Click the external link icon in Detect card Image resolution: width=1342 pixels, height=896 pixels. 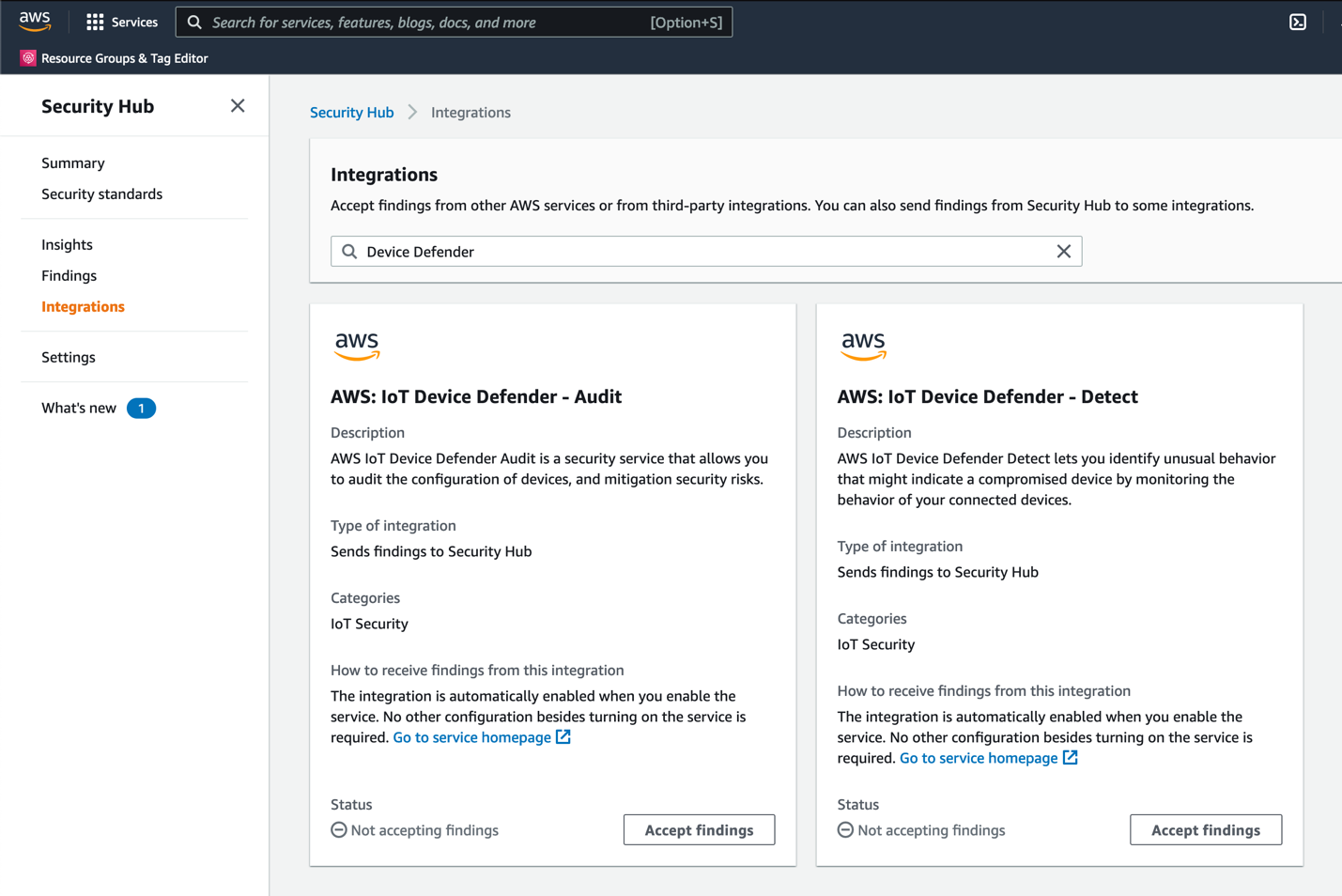click(x=1071, y=758)
